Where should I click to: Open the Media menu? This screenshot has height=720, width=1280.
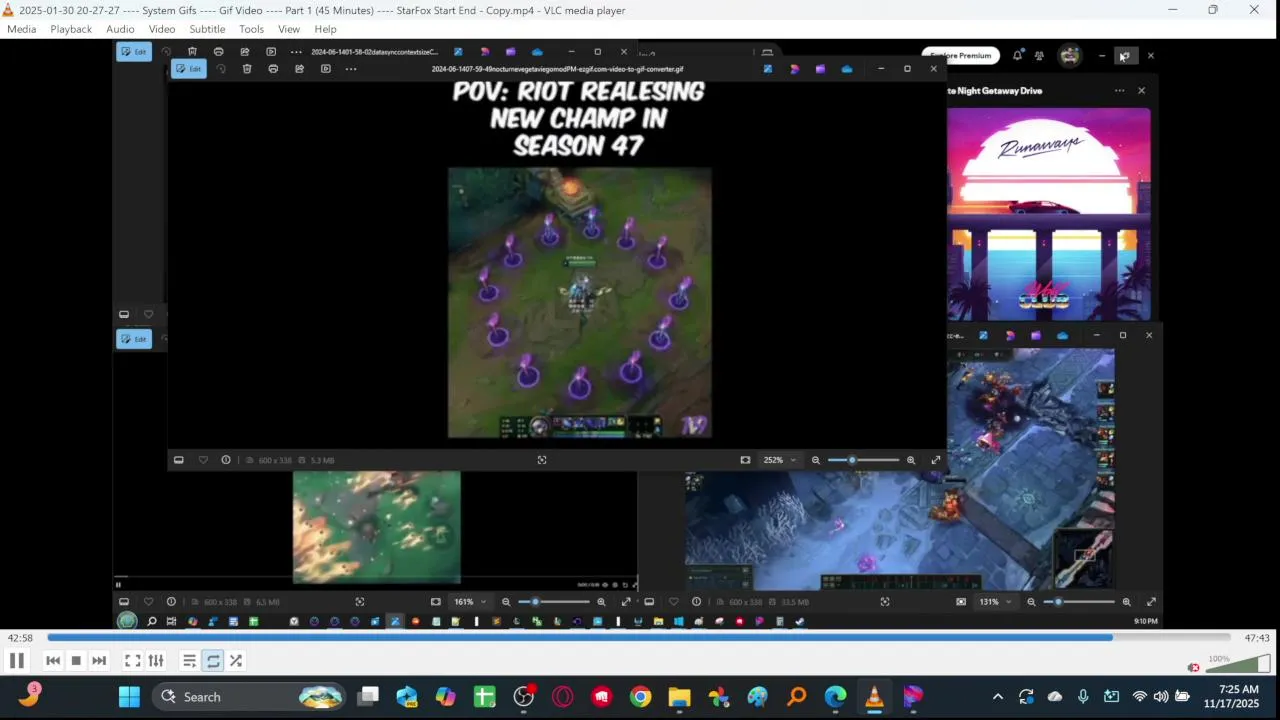point(22,29)
